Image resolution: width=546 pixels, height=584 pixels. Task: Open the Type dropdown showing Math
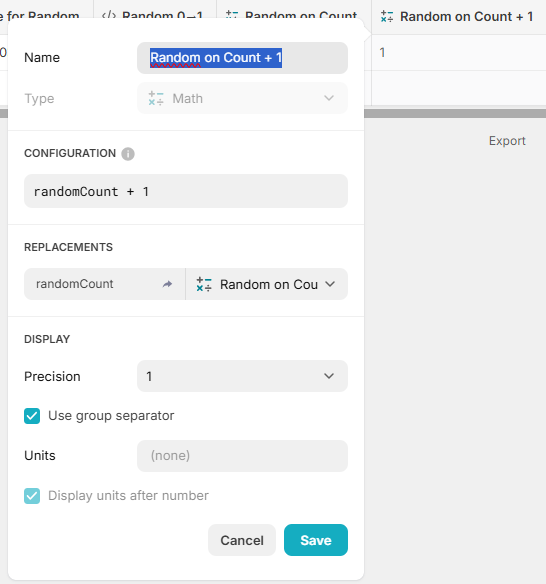coord(242,98)
